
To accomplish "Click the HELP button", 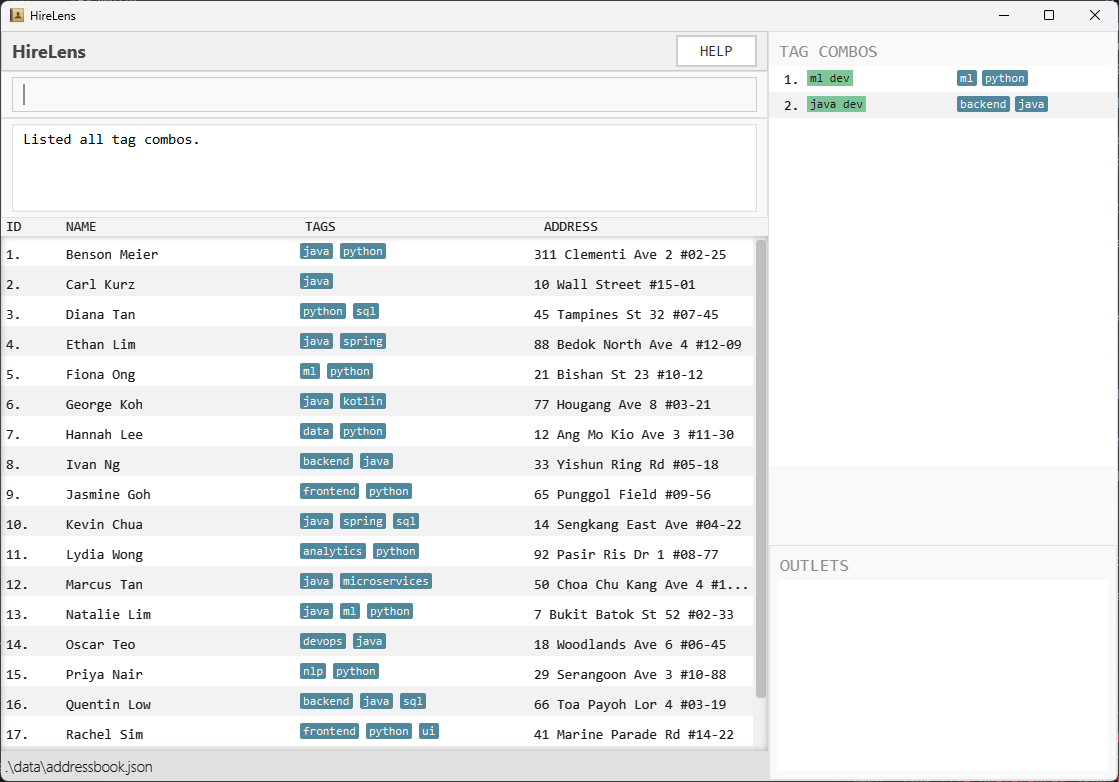I will click(x=716, y=52).
